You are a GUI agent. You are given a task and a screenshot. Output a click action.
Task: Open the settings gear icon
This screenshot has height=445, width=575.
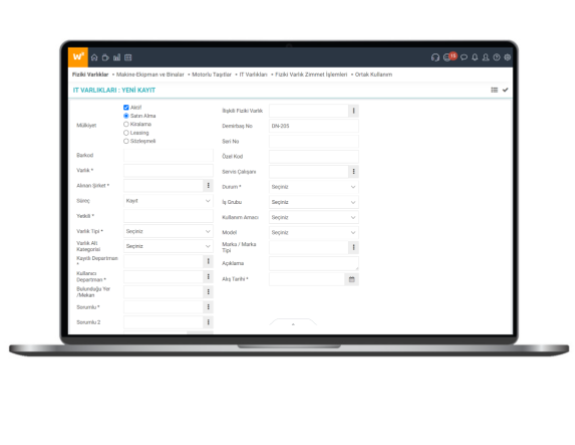click(508, 57)
